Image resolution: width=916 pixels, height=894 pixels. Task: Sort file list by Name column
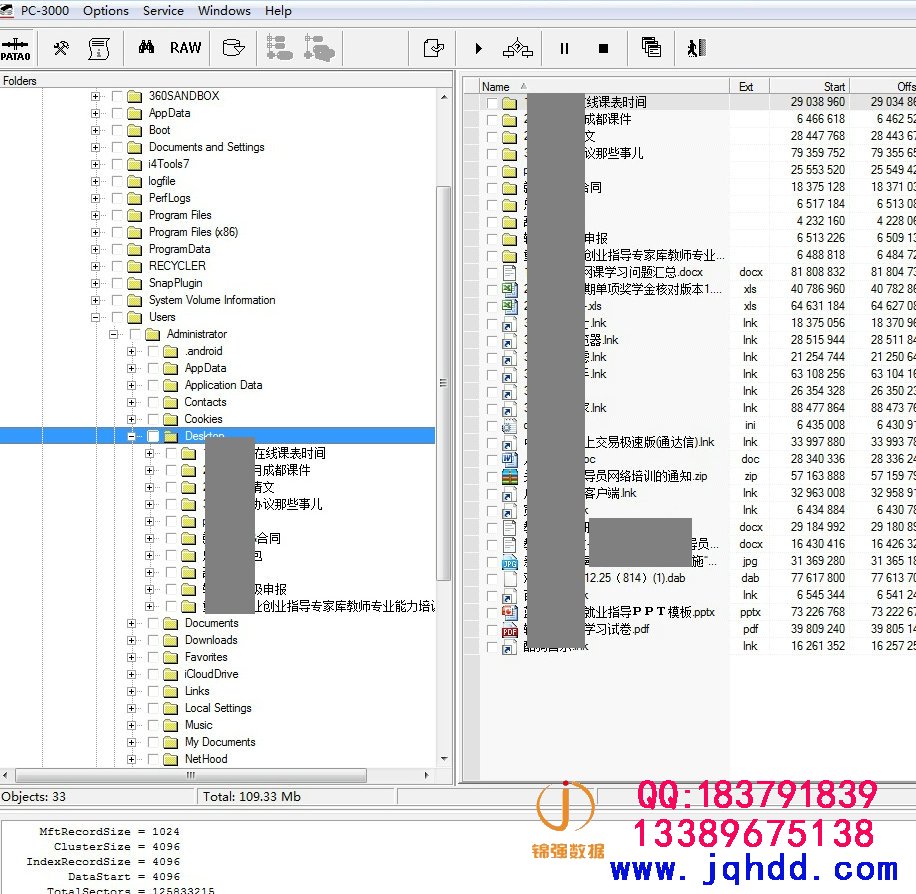tap(604, 86)
